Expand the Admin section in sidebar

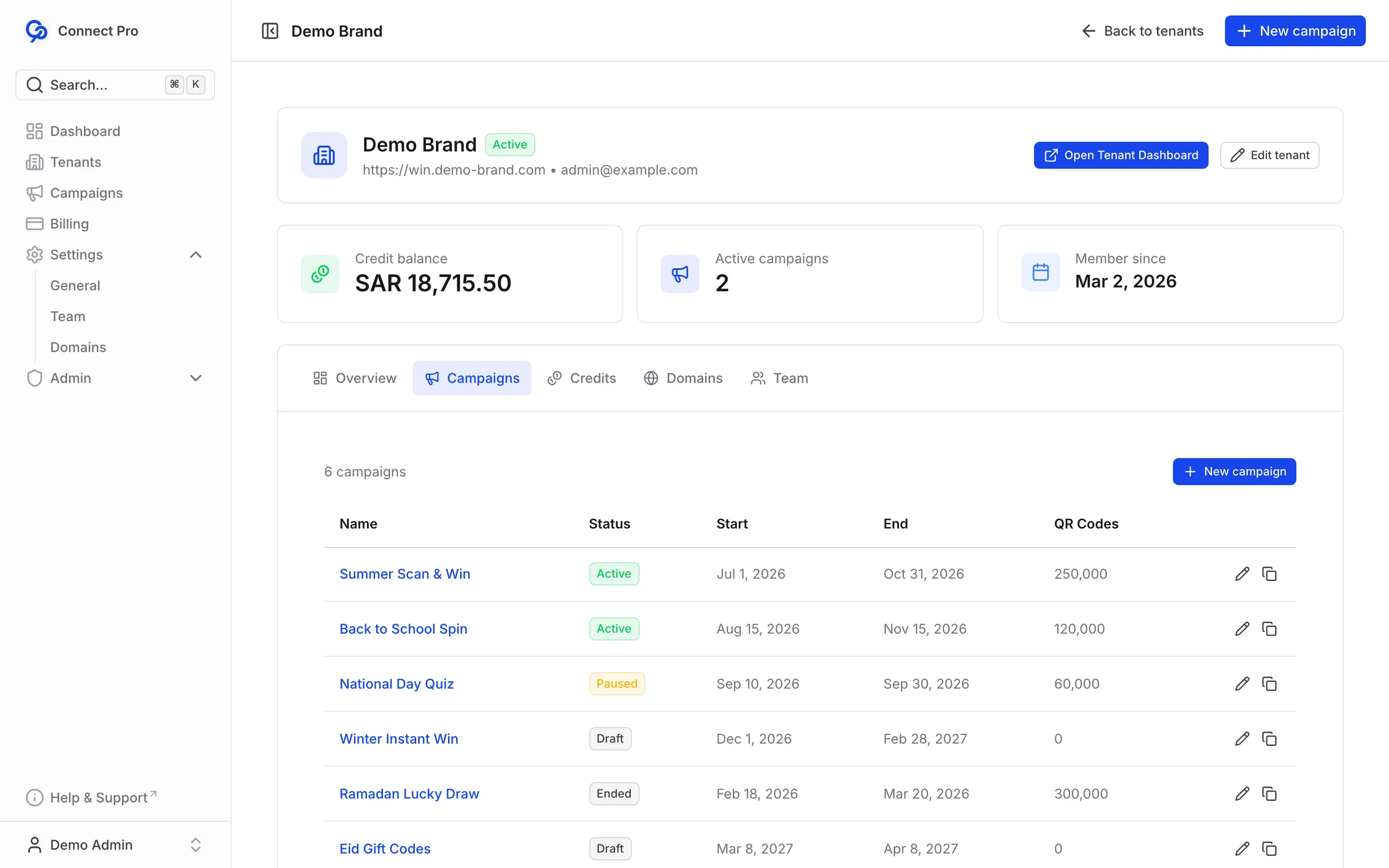(196, 378)
